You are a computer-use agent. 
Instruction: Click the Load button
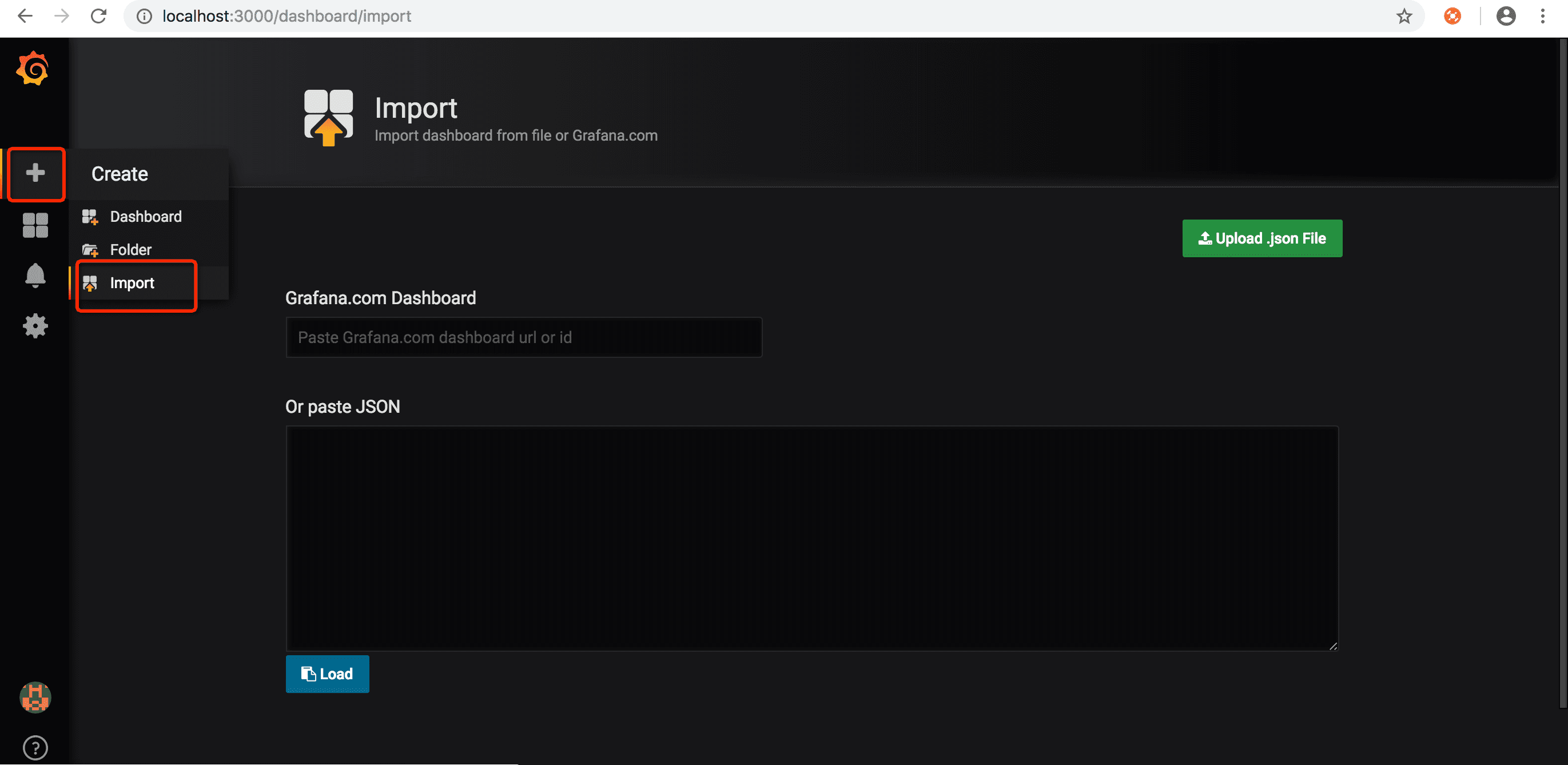[327, 674]
